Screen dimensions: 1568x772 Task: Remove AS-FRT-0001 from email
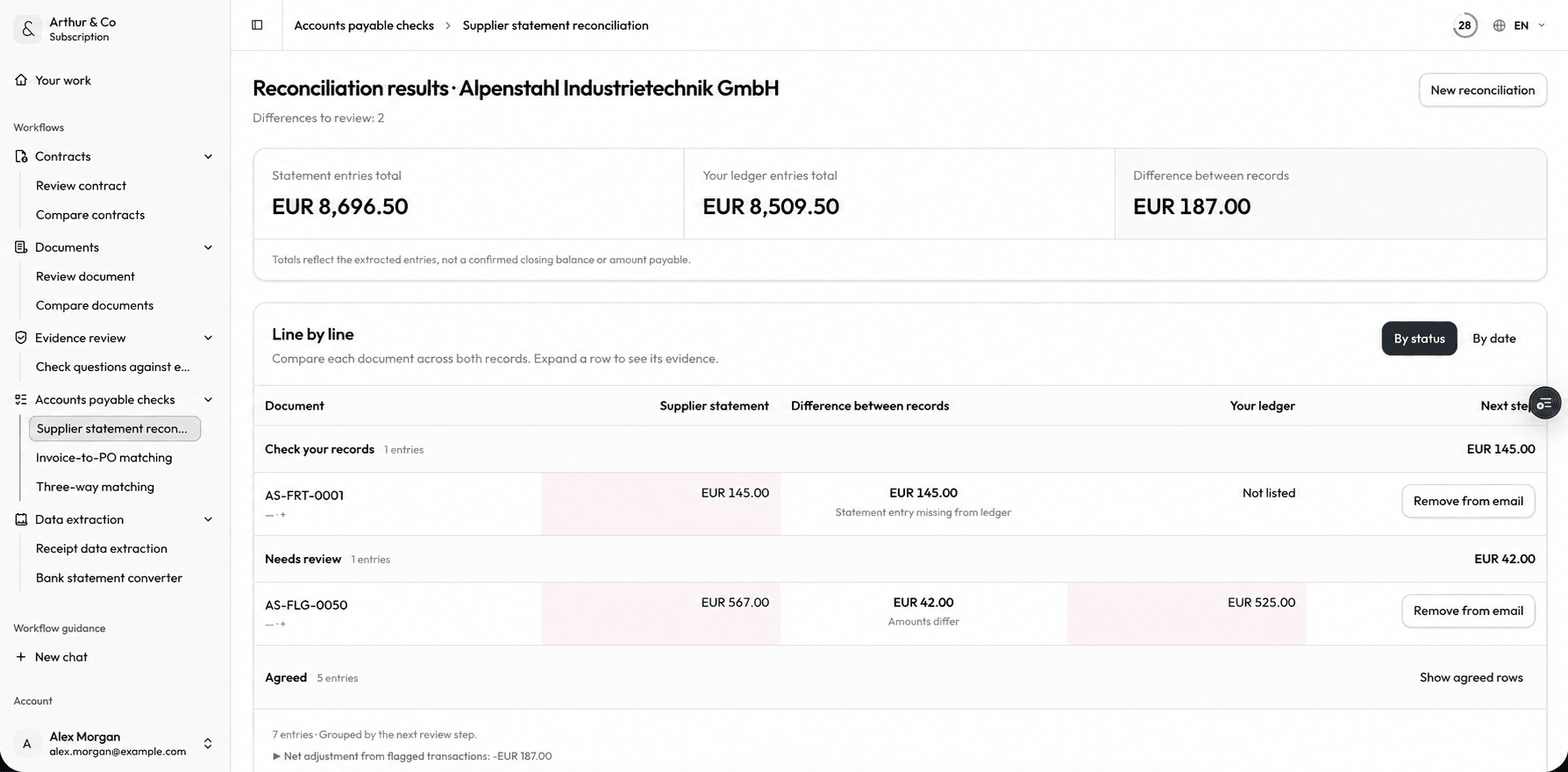point(1468,501)
